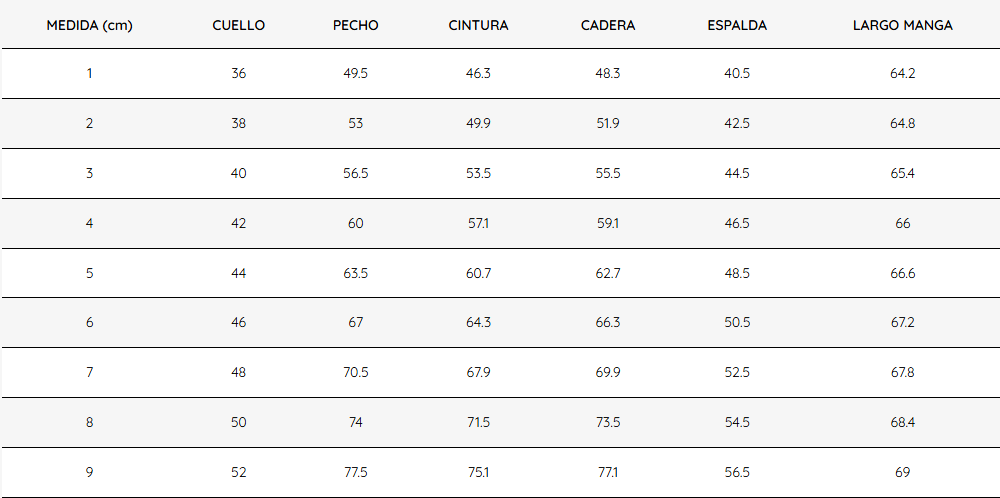Viewport: 1000px width, 498px height.
Task: Select the CUELLO column header
Action: (x=238, y=26)
